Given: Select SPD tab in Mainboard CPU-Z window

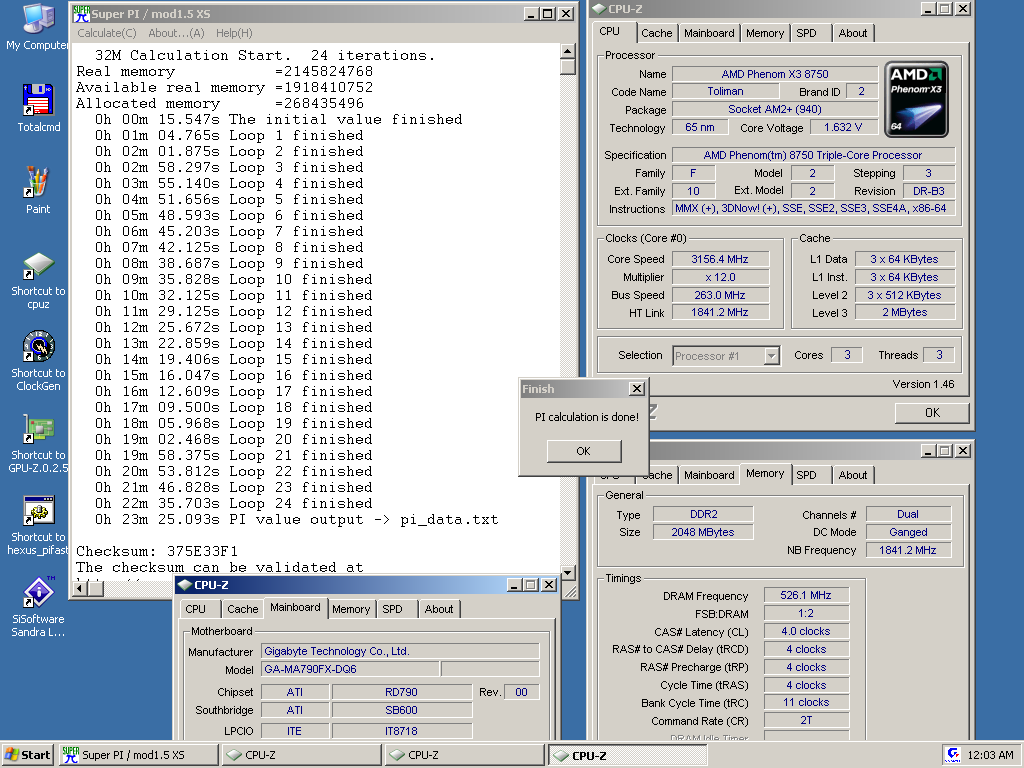Looking at the screenshot, I should pyautogui.click(x=392, y=609).
